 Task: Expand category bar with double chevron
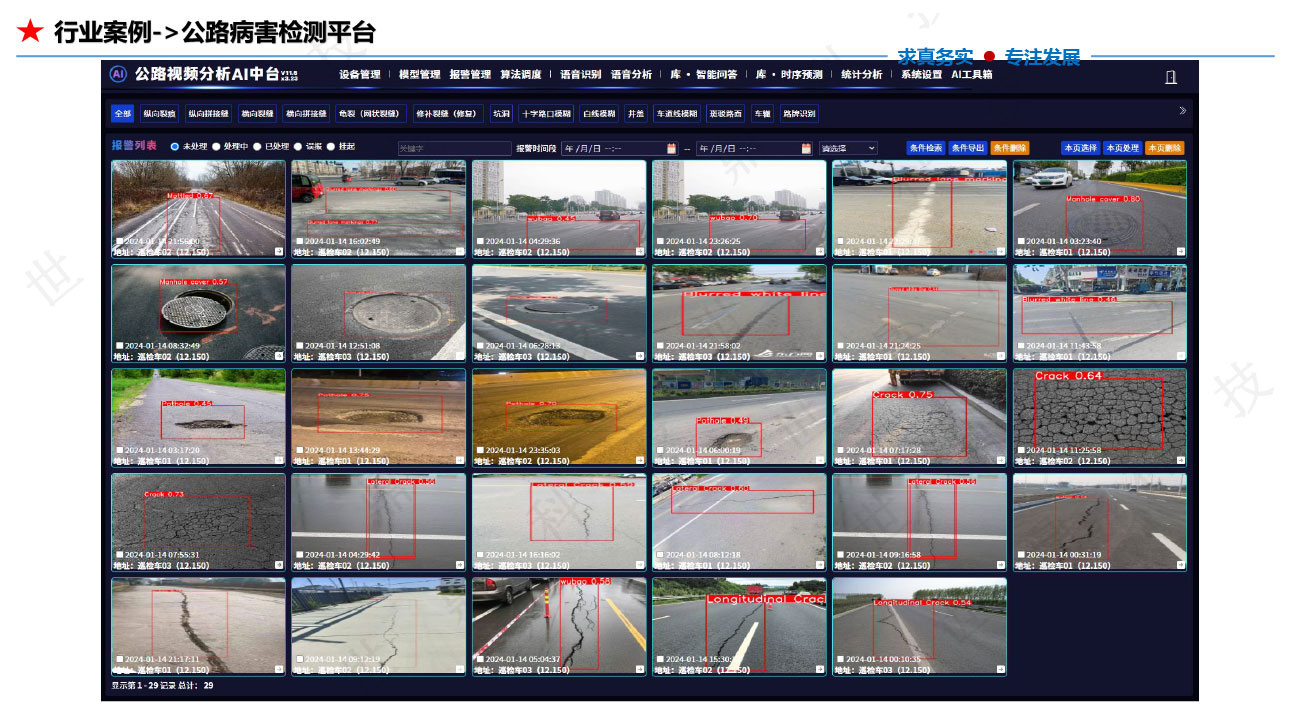[1182, 111]
